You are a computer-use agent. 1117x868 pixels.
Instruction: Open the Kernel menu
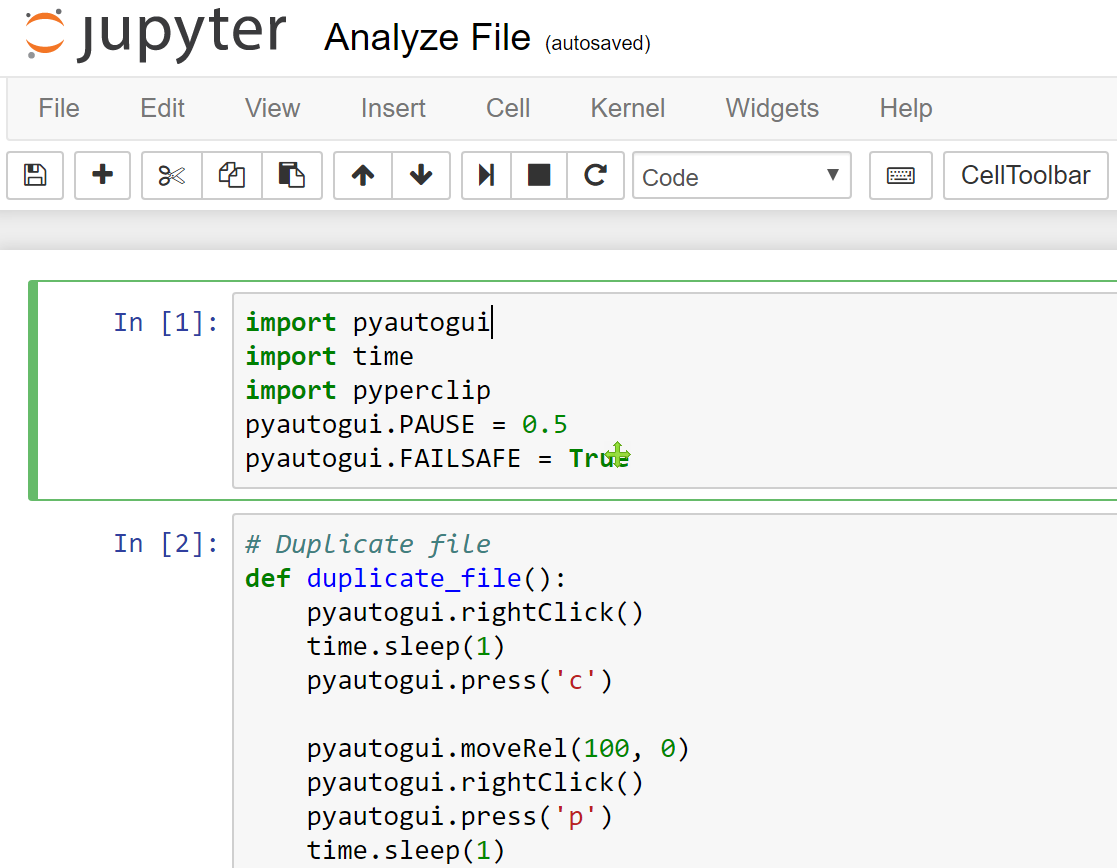click(627, 108)
